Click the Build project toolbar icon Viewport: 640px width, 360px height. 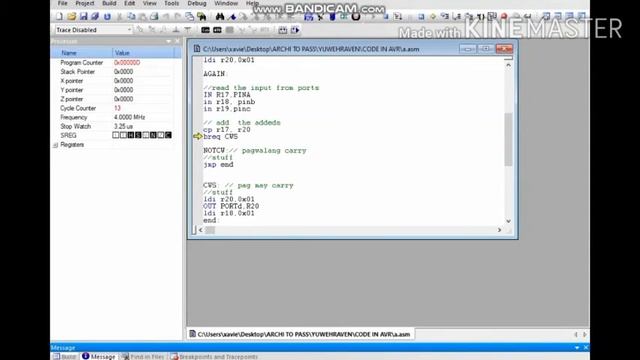(x=309, y=16)
